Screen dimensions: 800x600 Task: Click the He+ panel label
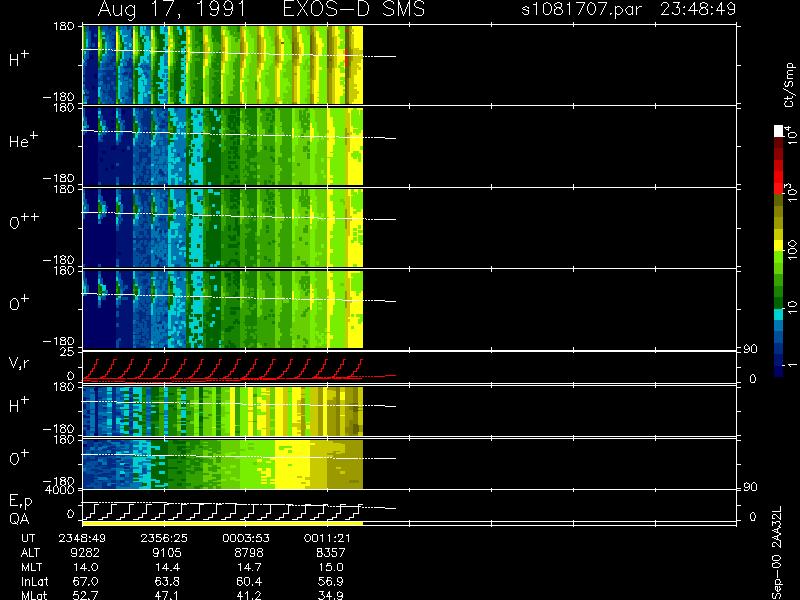pyautogui.click(x=23, y=140)
